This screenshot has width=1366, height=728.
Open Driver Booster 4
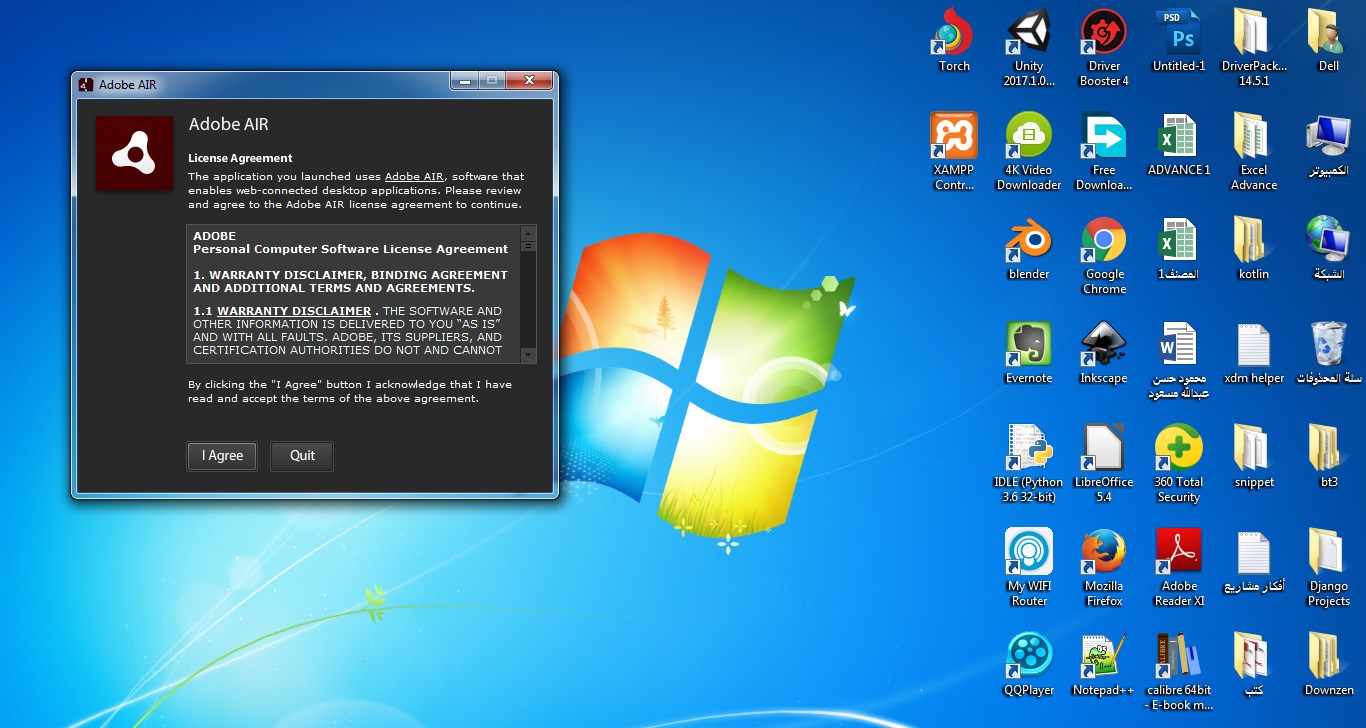point(1103,32)
